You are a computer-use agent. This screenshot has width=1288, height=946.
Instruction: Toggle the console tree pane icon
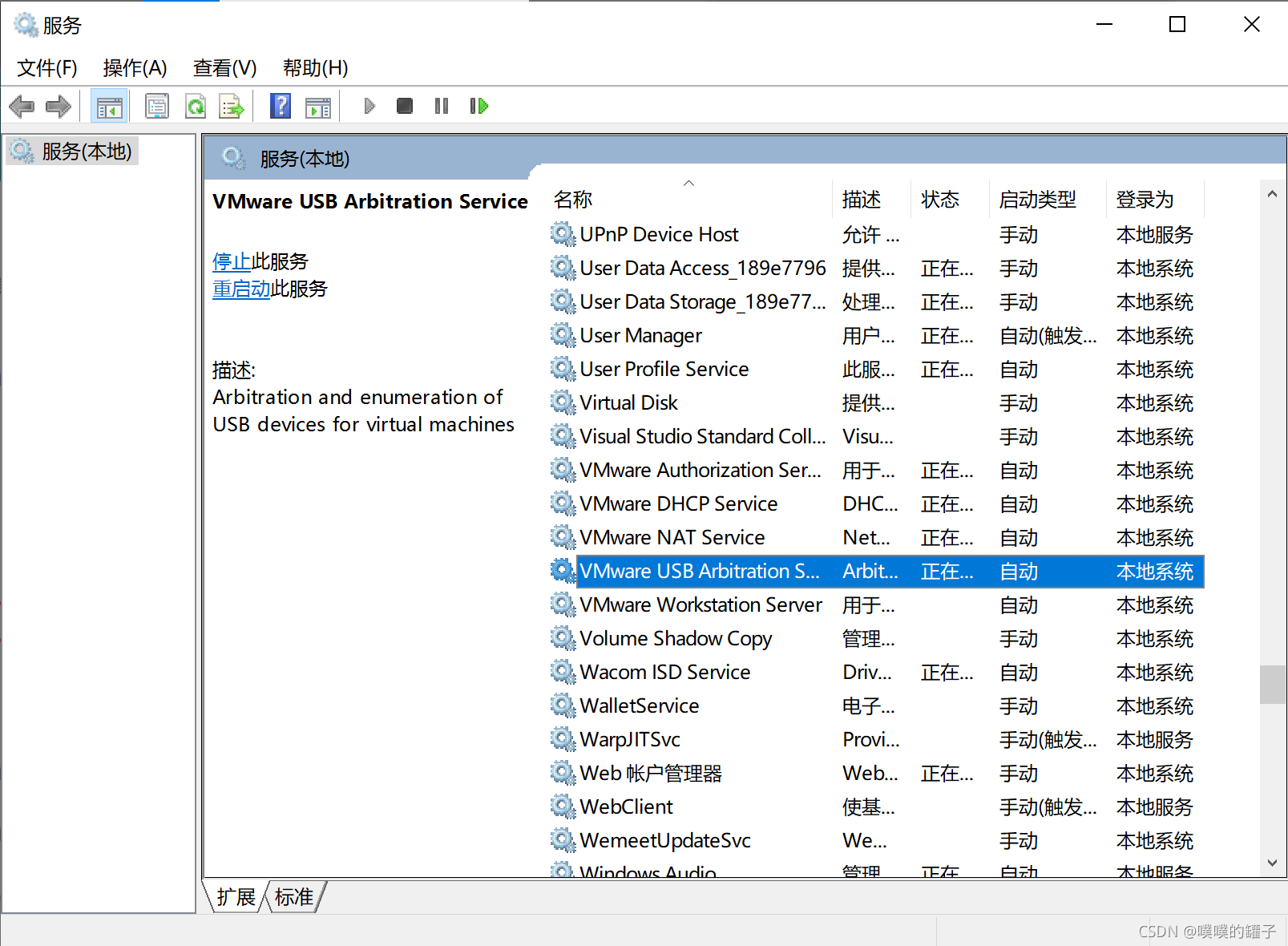click(109, 106)
